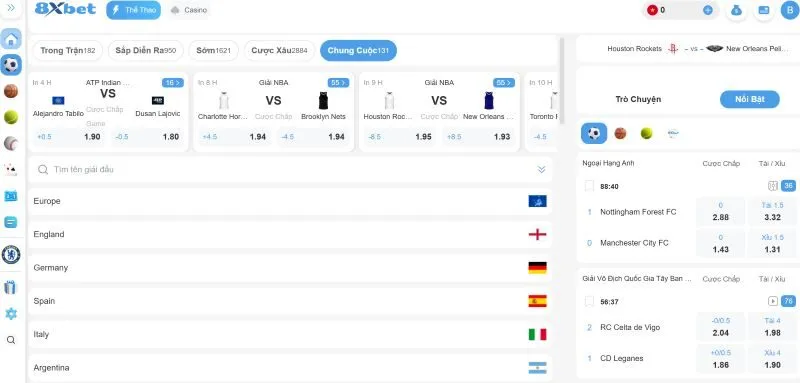This screenshot has width=800, height=383.
Task: Bet Brooklyn Nets -4.5 at 1.94
Action: [313, 137]
